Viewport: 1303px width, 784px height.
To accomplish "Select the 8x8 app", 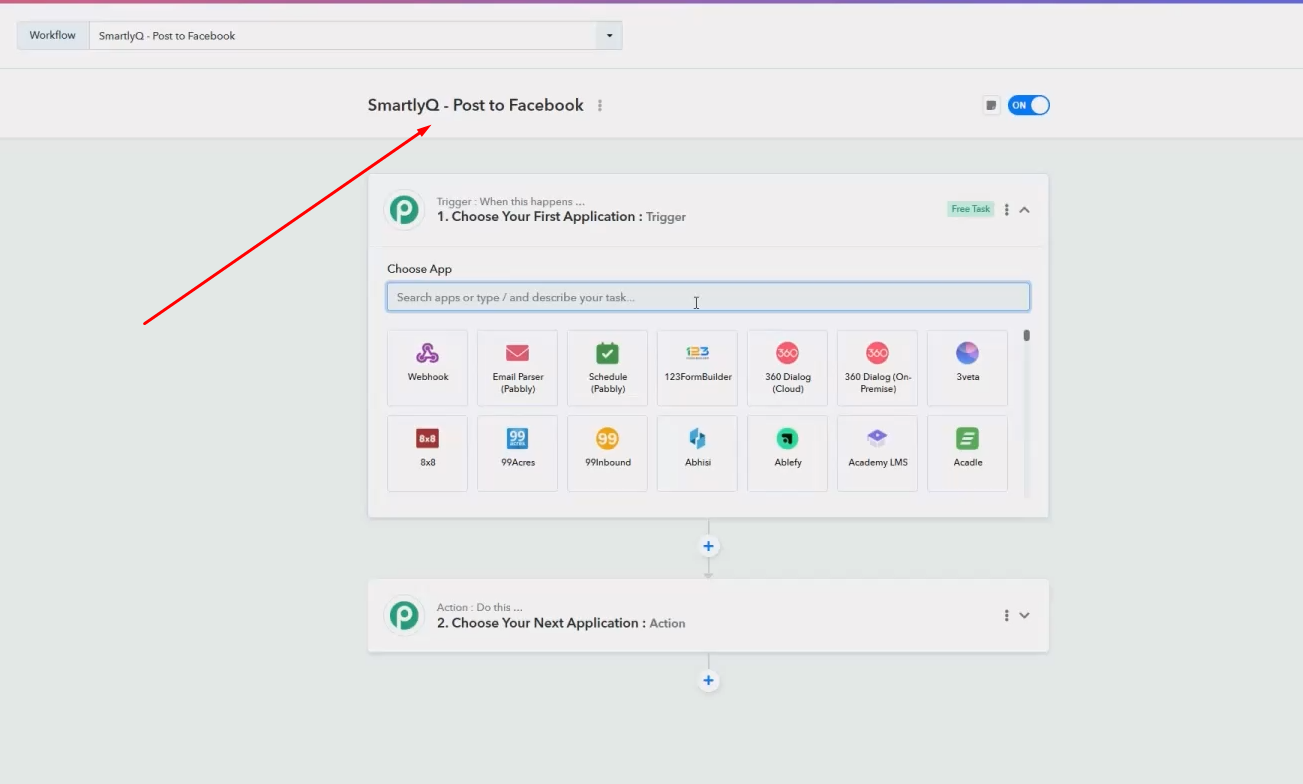I will coord(427,453).
